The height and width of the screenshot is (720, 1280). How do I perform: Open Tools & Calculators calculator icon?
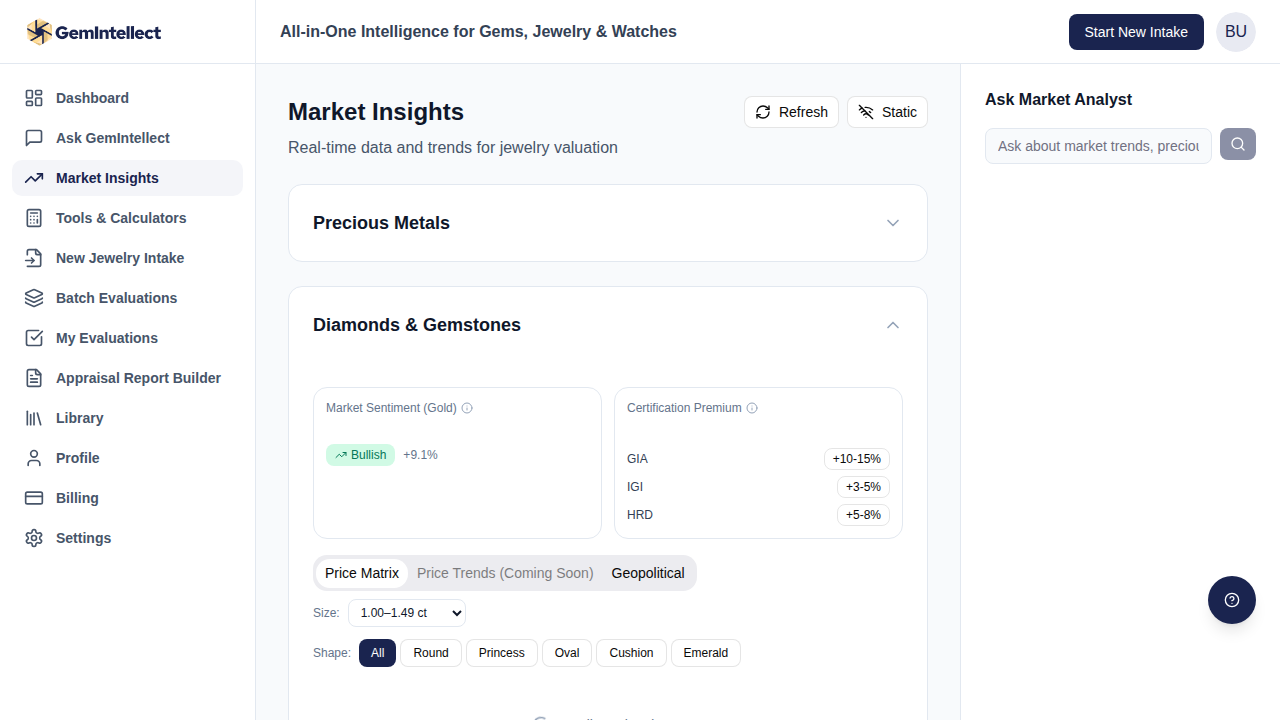(34, 218)
